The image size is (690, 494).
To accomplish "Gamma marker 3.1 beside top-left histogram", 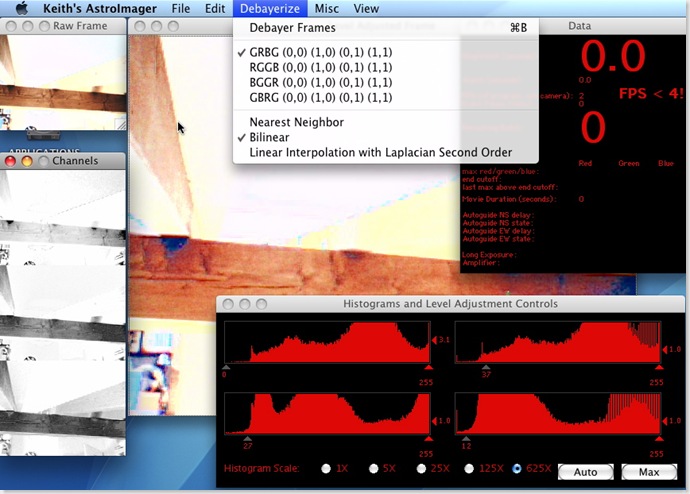I will (x=434, y=340).
